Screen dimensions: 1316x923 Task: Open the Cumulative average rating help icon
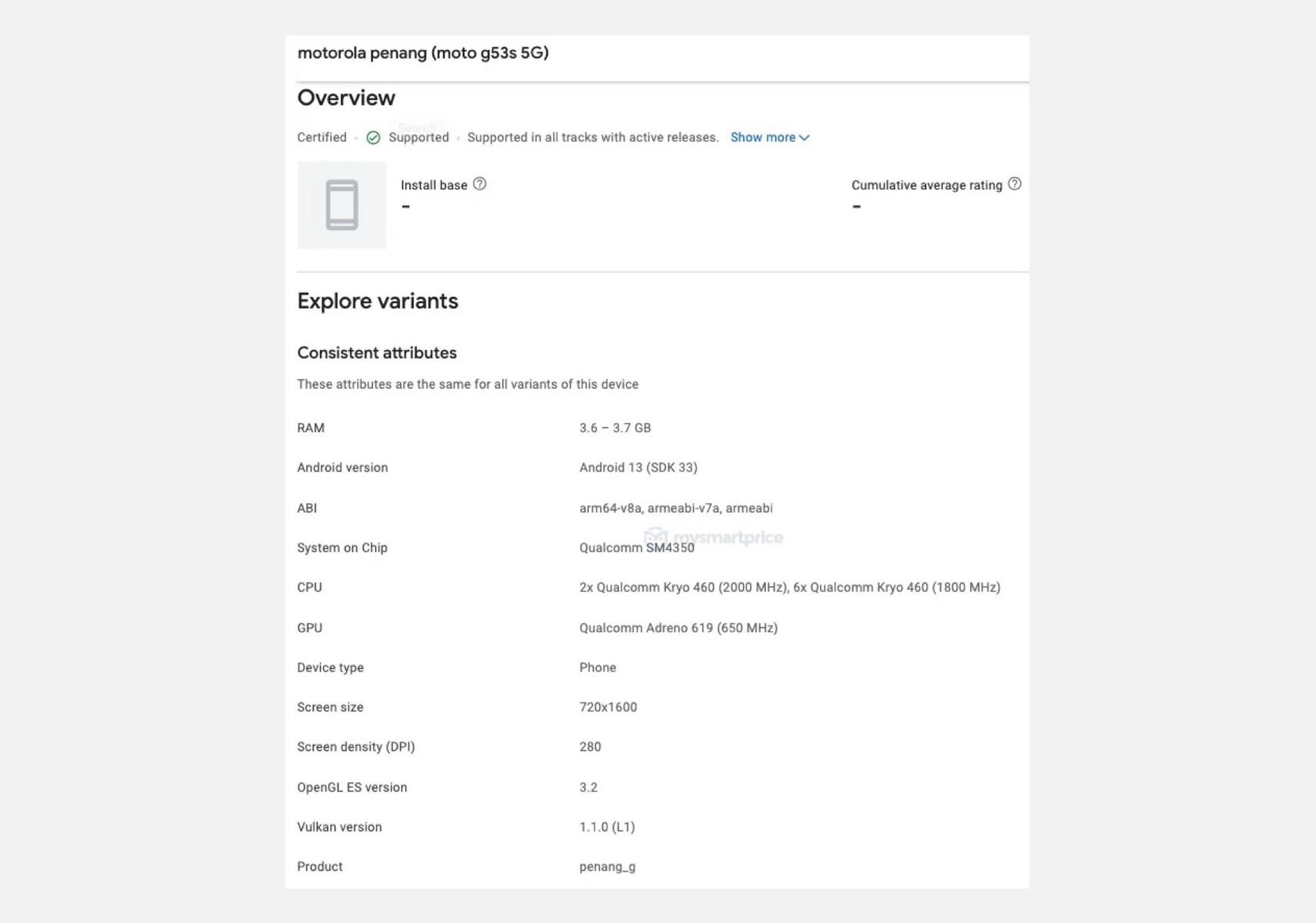click(x=1014, y=184)
